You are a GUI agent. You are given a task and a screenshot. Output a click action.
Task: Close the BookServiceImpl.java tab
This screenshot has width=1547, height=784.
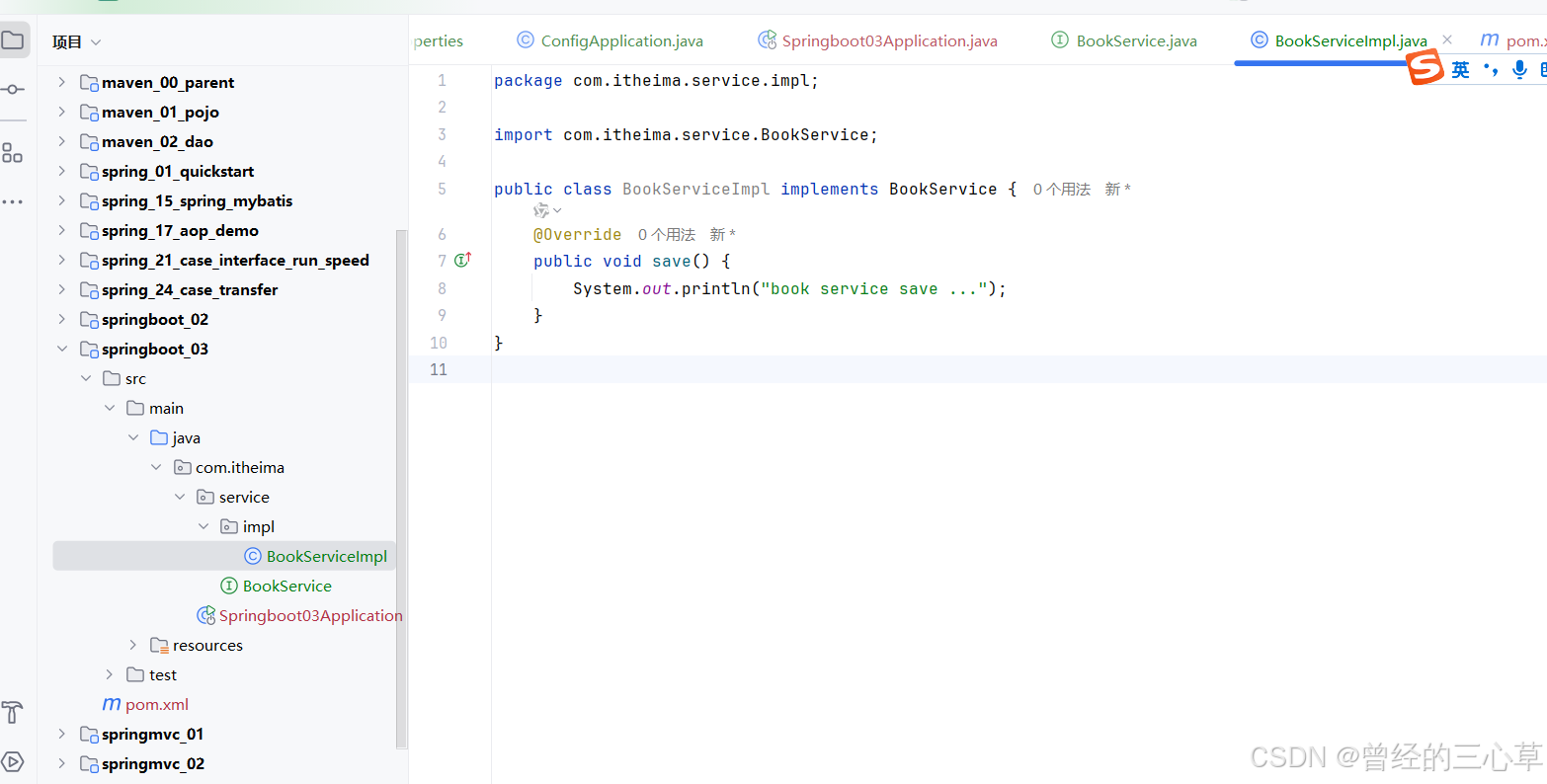click(1447, 39)
